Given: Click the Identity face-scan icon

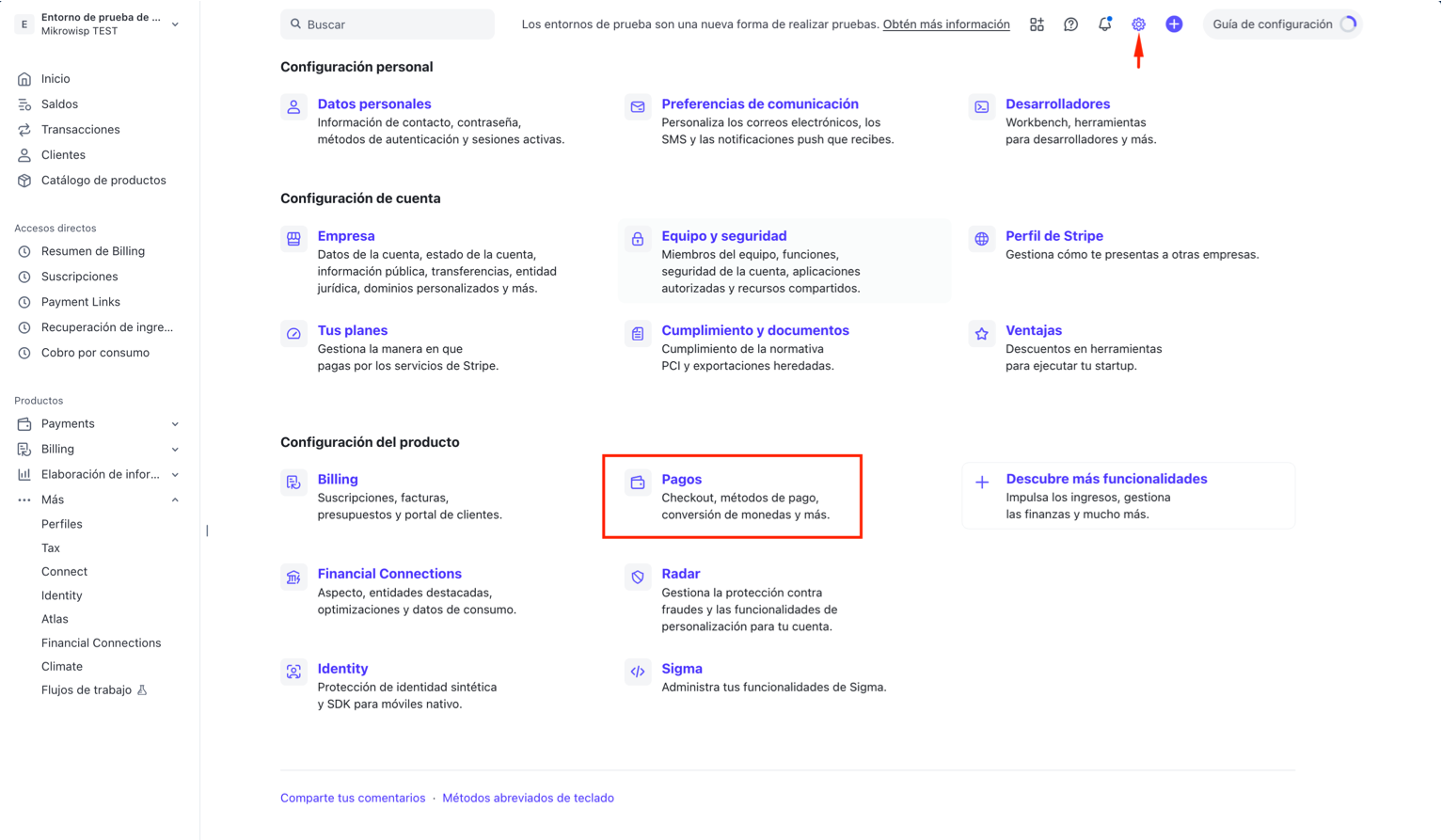Looking at the screenshot, I should pyautogui.click(x=293, y=672).
